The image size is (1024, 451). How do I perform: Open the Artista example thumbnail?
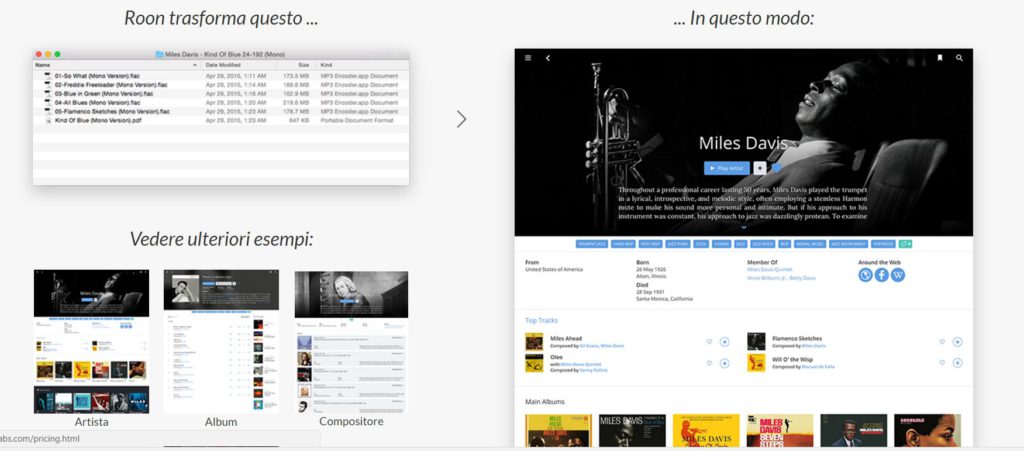tap(91, 341)
